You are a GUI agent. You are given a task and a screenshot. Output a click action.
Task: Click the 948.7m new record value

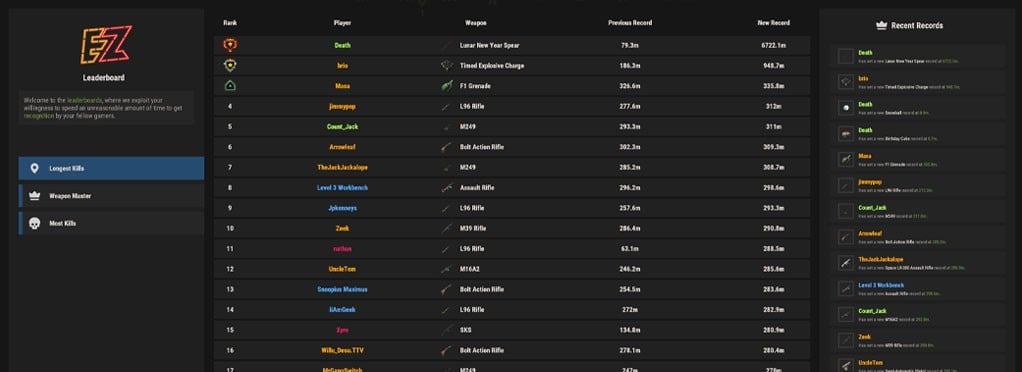coord(774,66)
